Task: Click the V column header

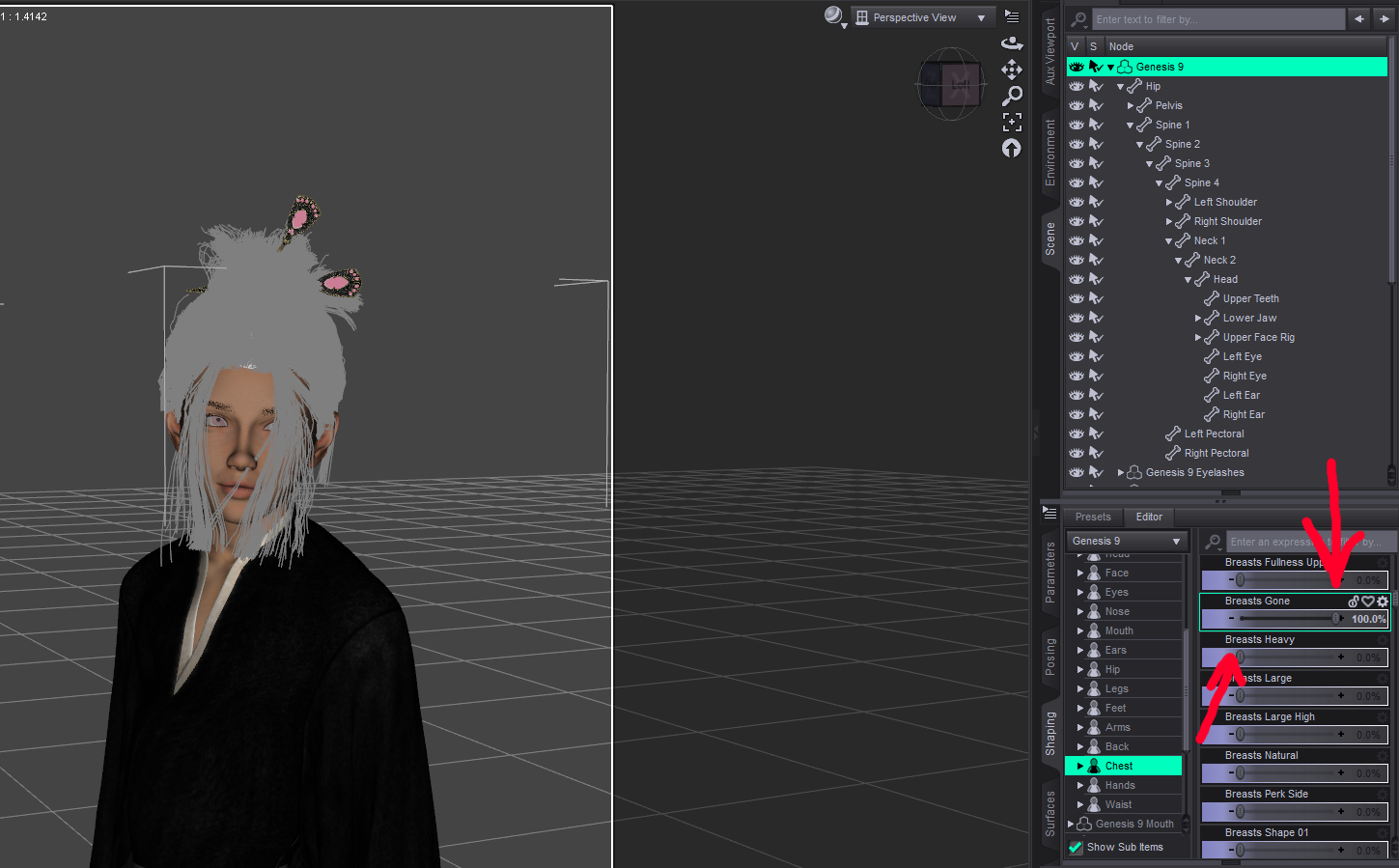Action: (x=1075, y=46)
